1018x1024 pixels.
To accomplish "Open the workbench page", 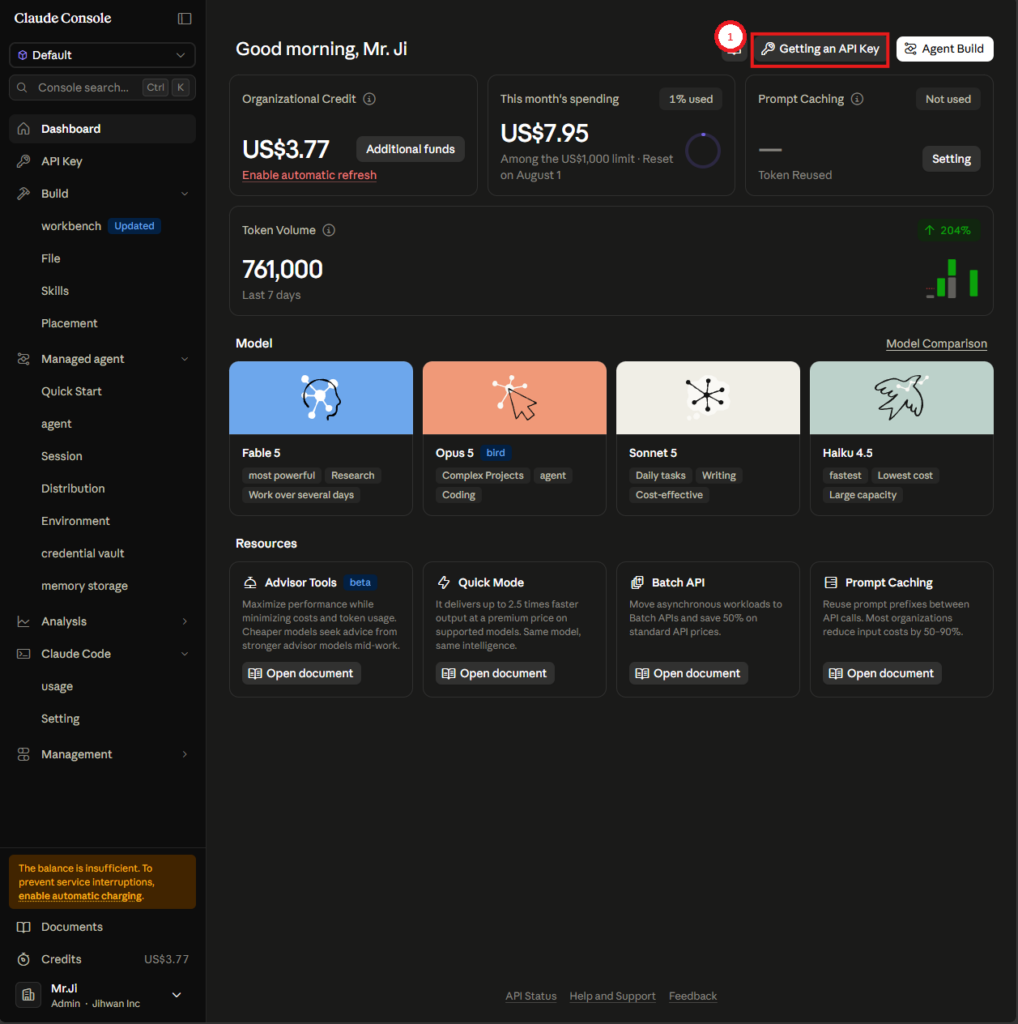I will pos(71,226).
